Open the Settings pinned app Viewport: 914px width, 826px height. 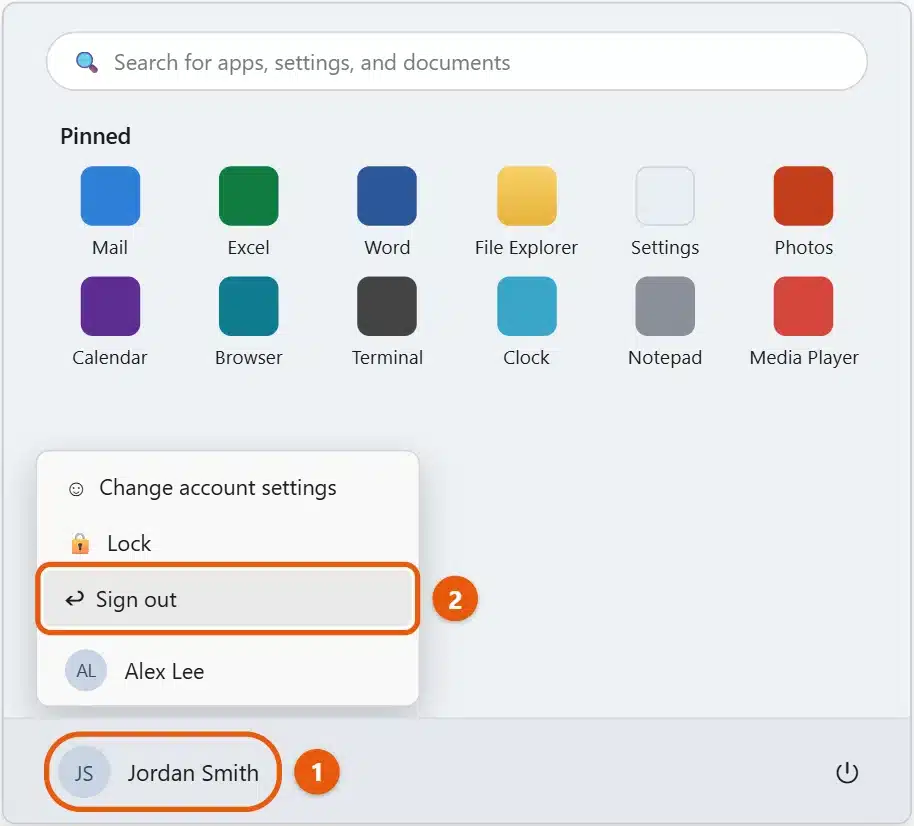tap(665, 196)
